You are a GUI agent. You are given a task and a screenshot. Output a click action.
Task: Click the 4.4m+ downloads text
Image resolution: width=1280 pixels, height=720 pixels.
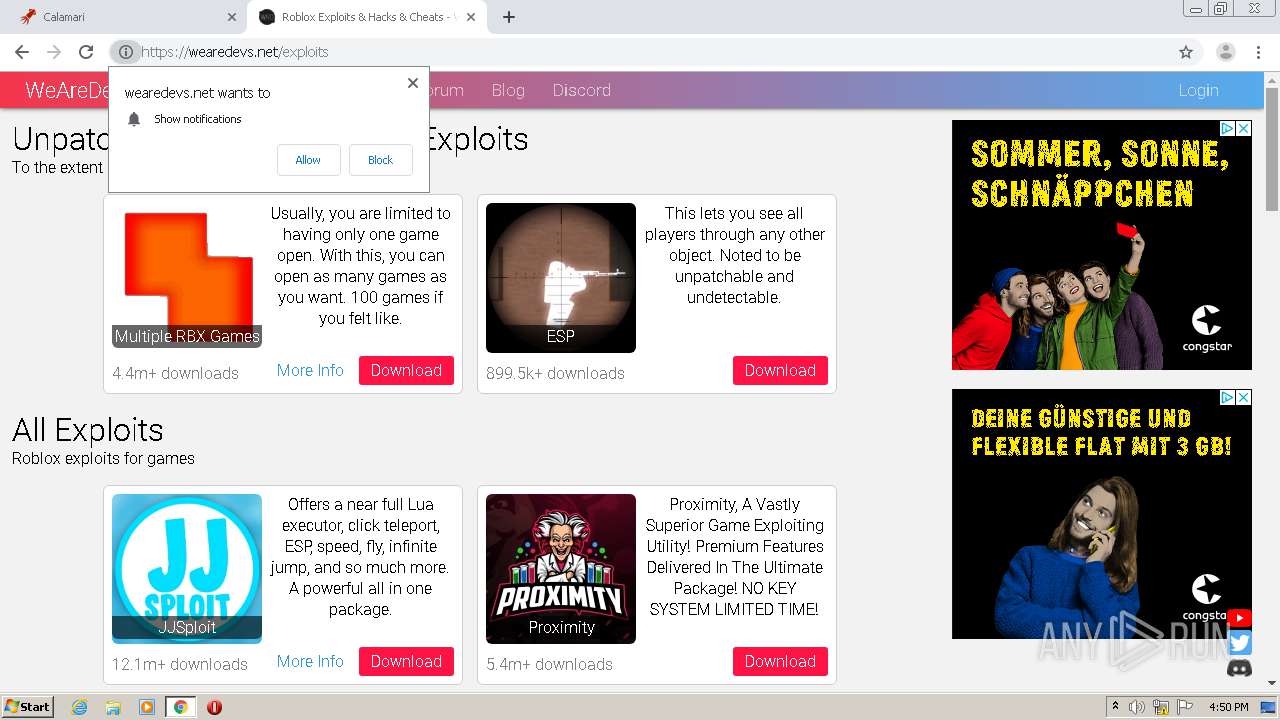click(175, 373)
